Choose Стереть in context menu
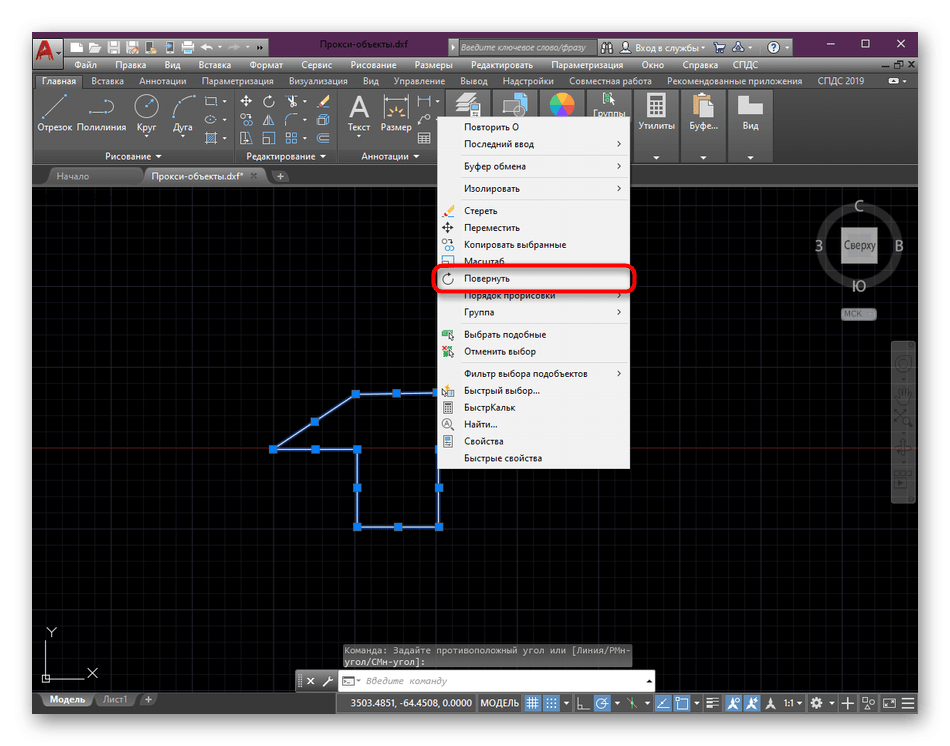The width and height of the screenshot is (950, 746). [x=533, y=211]
